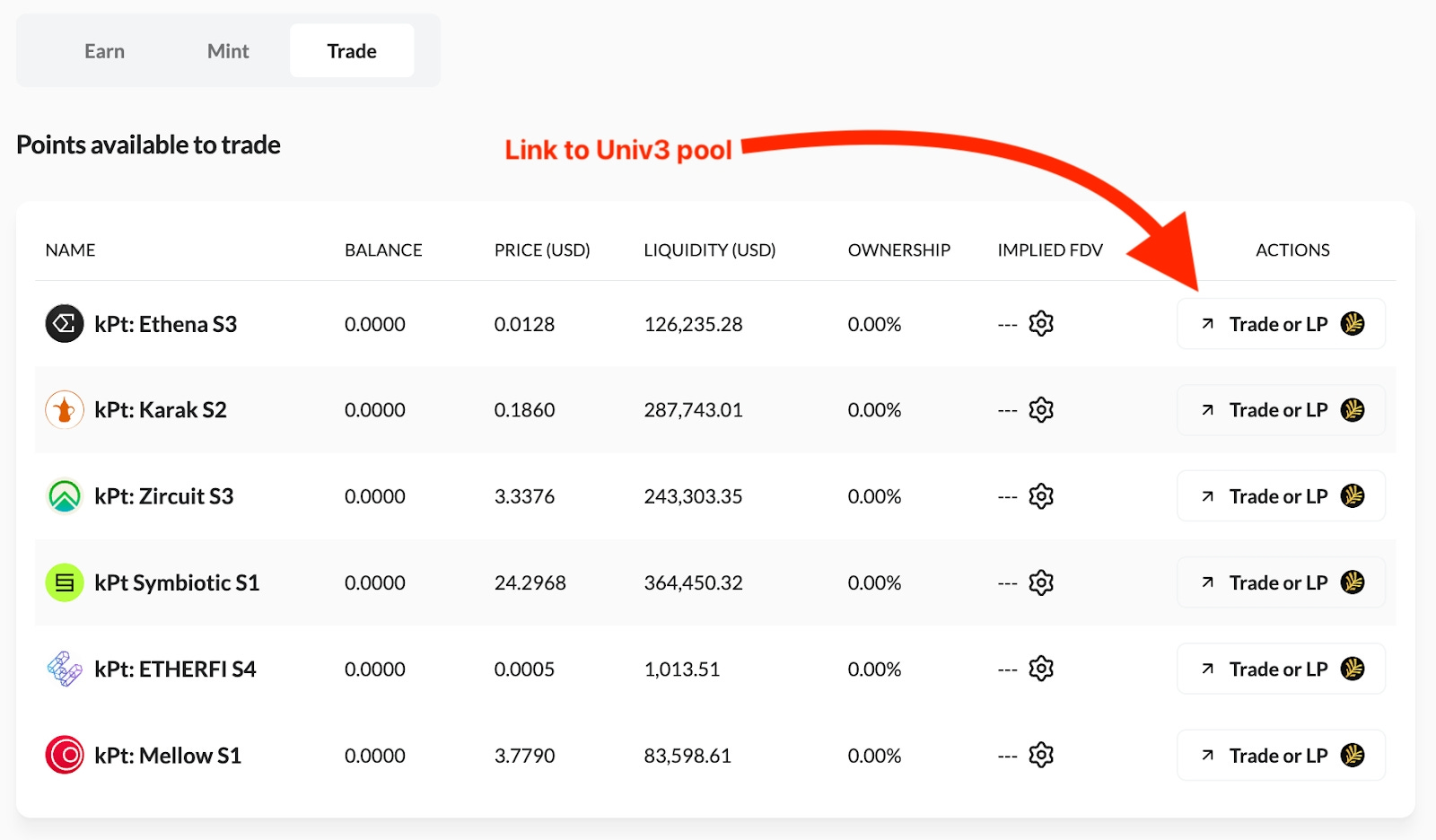Click liquidity value 243,303.35
Screen dimensions: 1436x840
tap(693, 496)
